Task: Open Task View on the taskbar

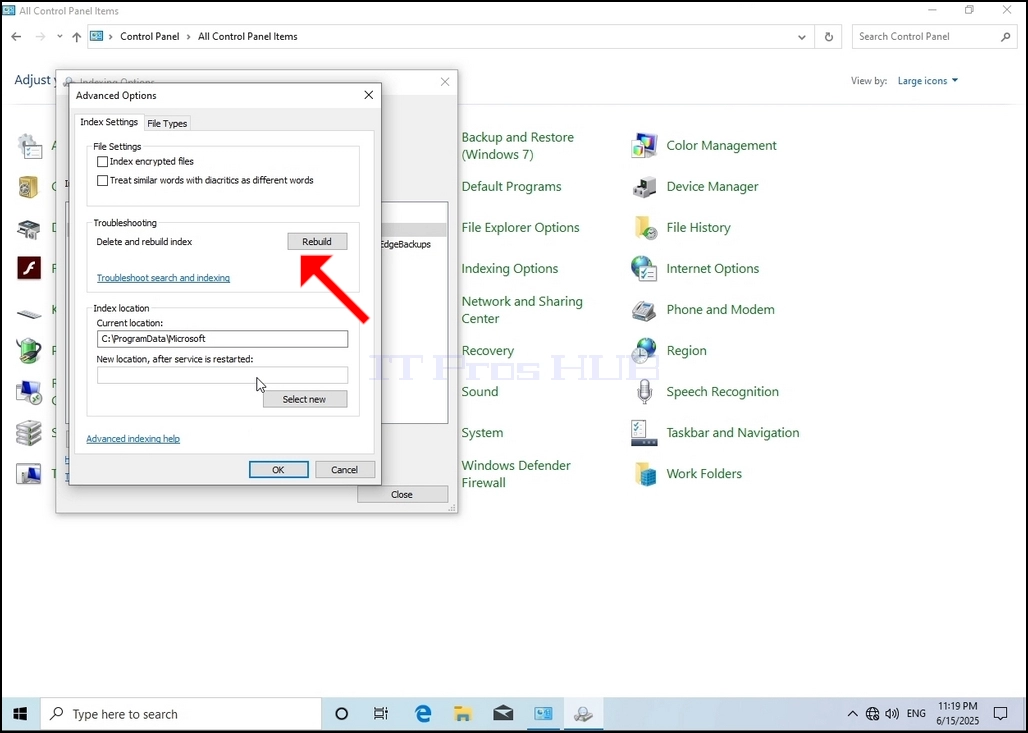Action: [x=380, y=714]
